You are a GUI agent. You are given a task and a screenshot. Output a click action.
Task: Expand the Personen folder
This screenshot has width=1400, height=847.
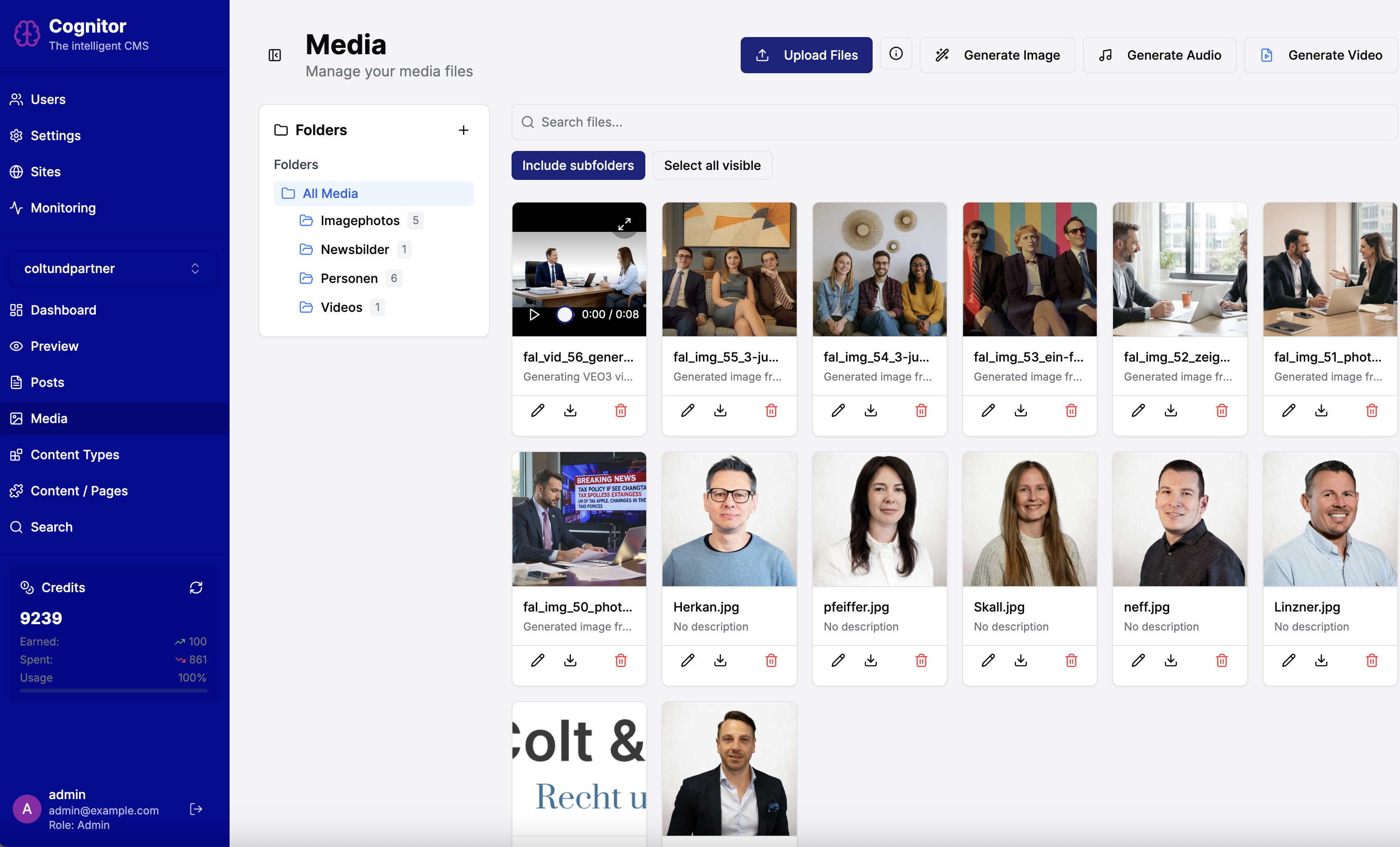click(349, 278)
